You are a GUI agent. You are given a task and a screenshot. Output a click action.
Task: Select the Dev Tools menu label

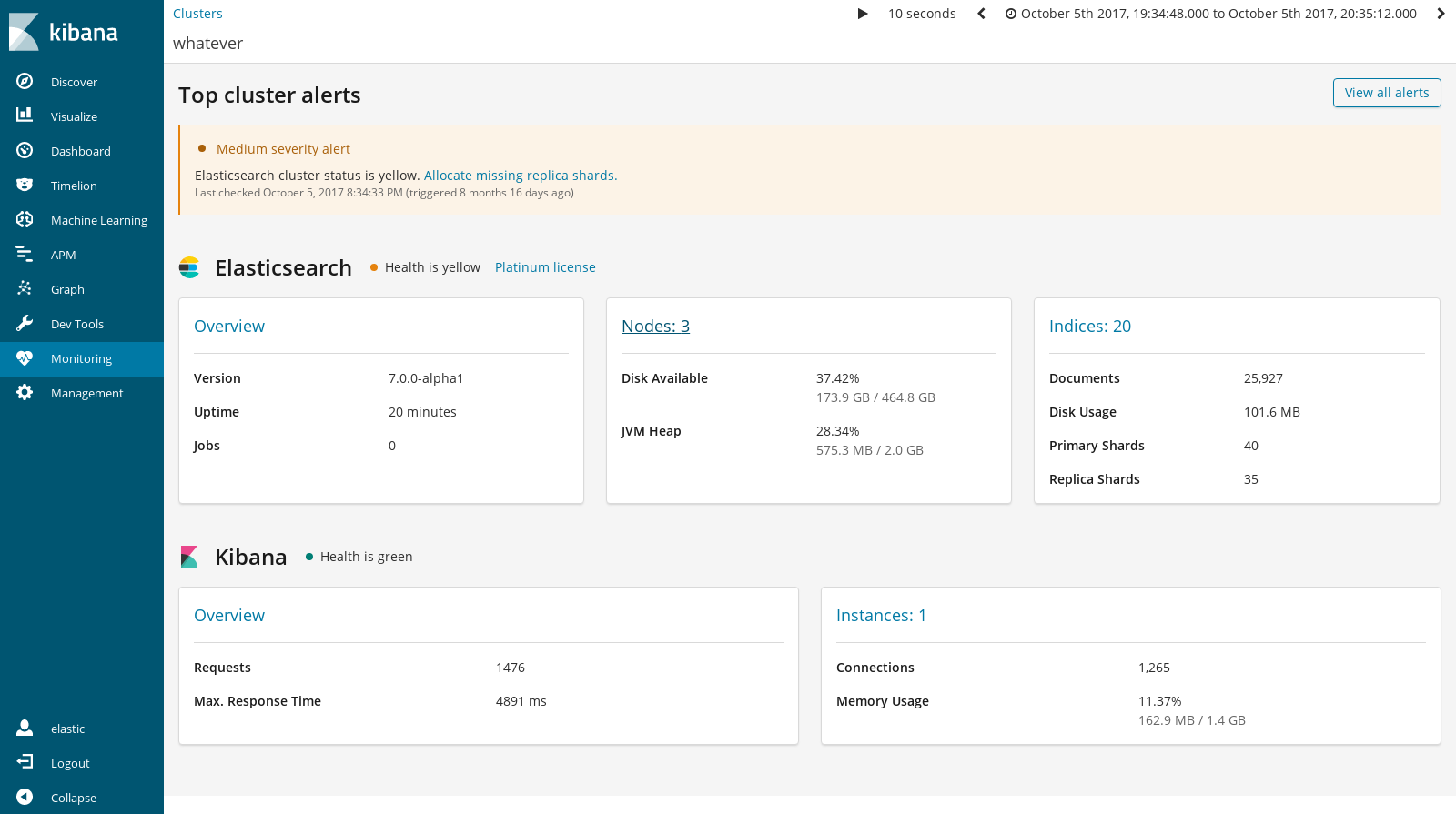click(x=77, y=324)
